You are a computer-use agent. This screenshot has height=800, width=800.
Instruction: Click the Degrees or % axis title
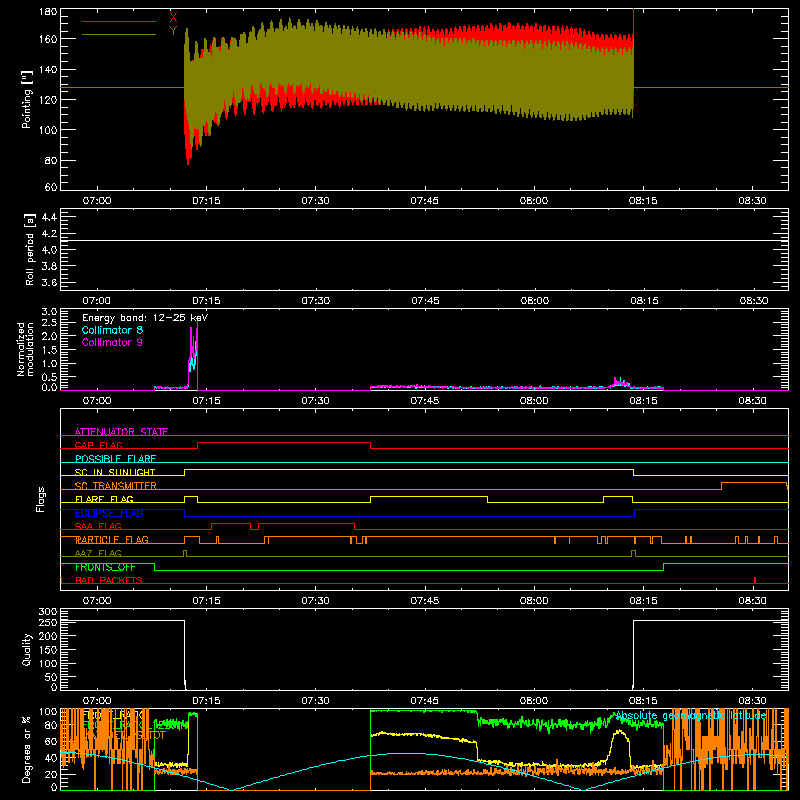coord(27,749)
